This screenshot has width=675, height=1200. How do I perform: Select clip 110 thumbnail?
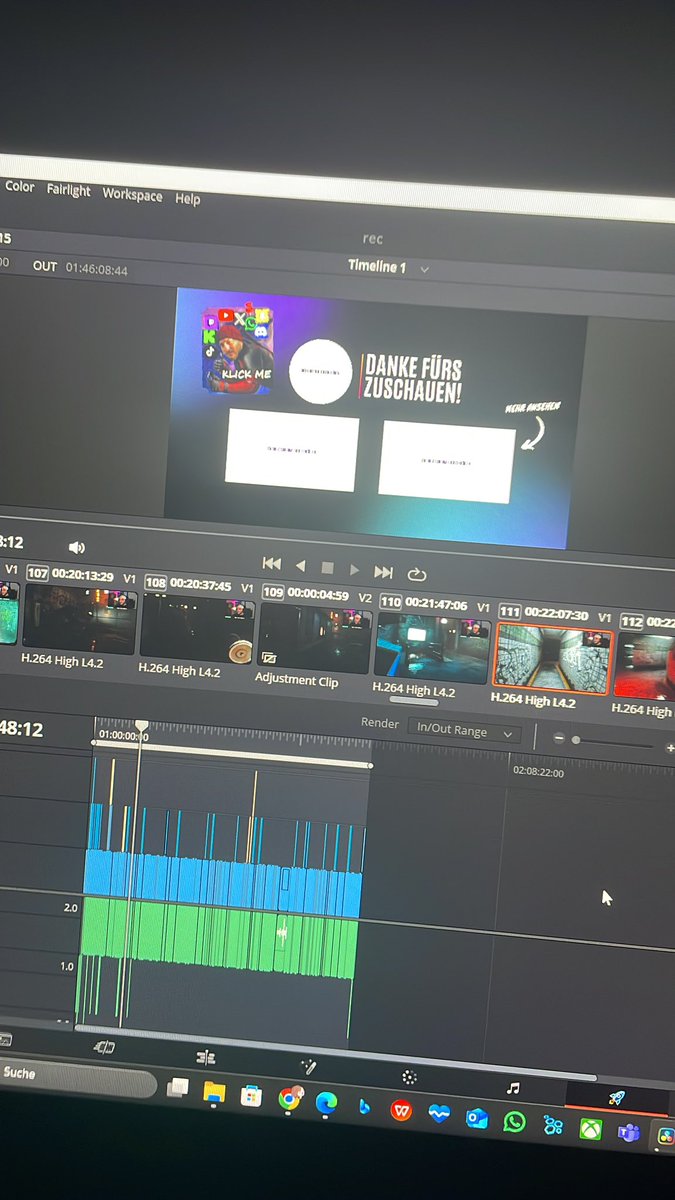click(x=432, y=647)
